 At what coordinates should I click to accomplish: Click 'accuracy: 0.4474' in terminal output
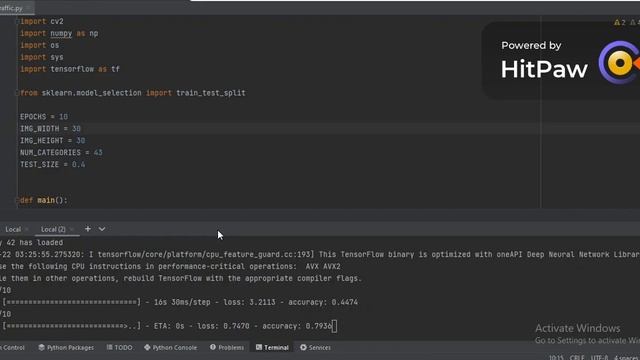coord(323,302)
